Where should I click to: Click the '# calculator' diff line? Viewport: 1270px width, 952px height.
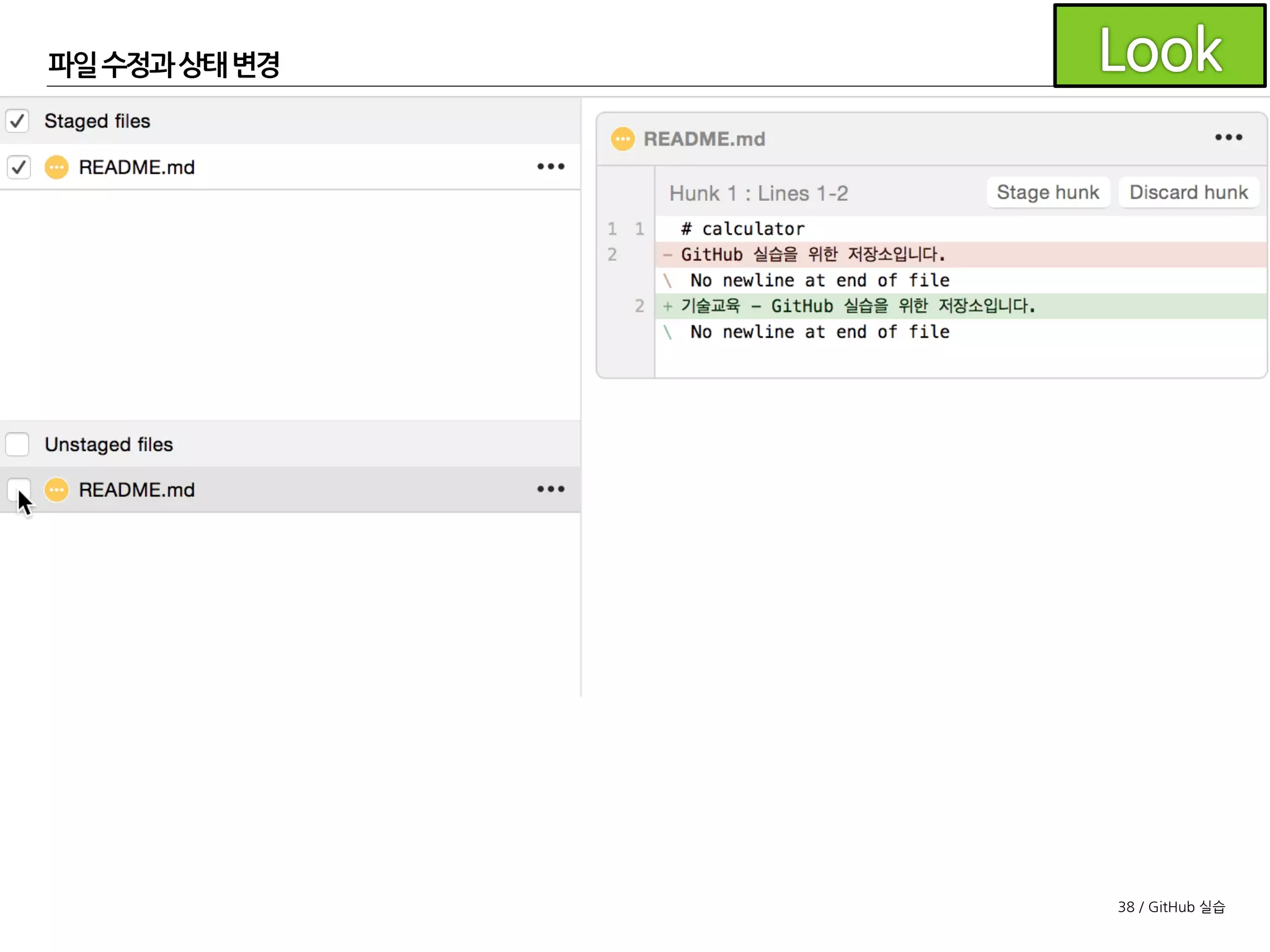tap(961, 229)
